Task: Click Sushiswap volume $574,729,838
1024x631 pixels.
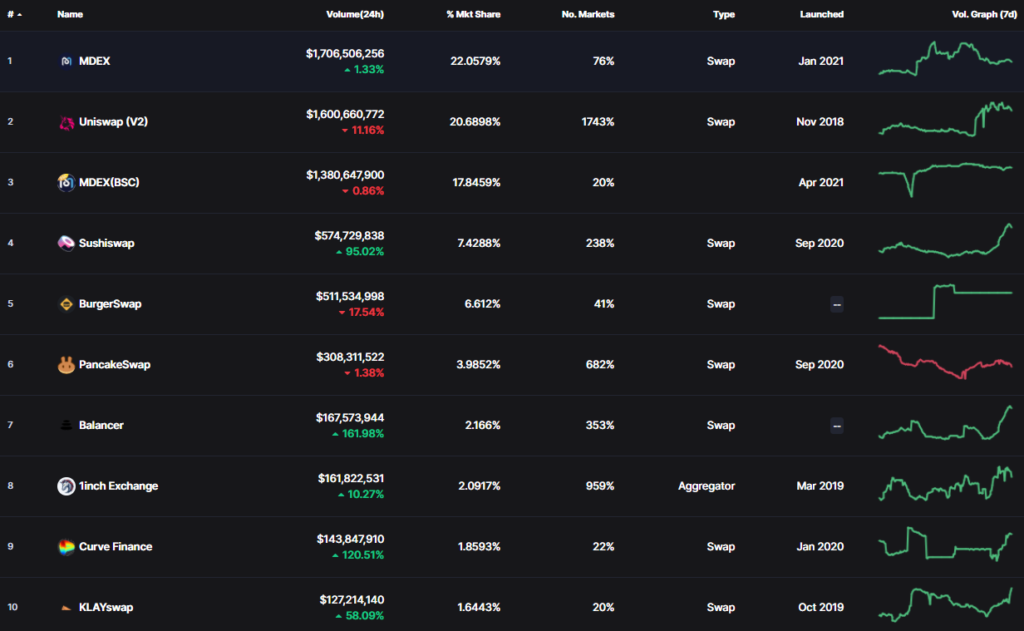Action: 349,236
